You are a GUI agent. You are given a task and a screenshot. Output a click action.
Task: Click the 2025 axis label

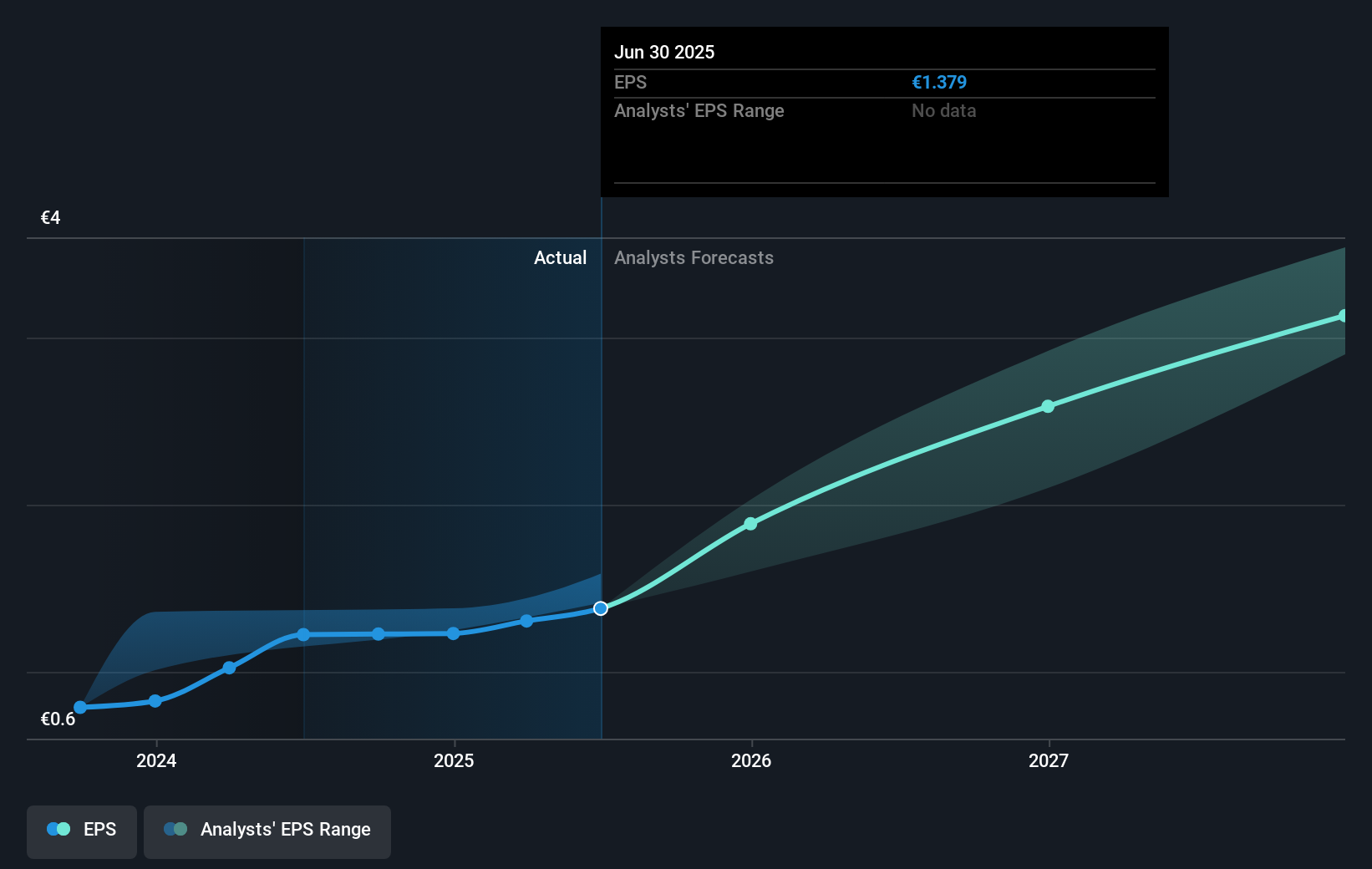click(454, 761)
